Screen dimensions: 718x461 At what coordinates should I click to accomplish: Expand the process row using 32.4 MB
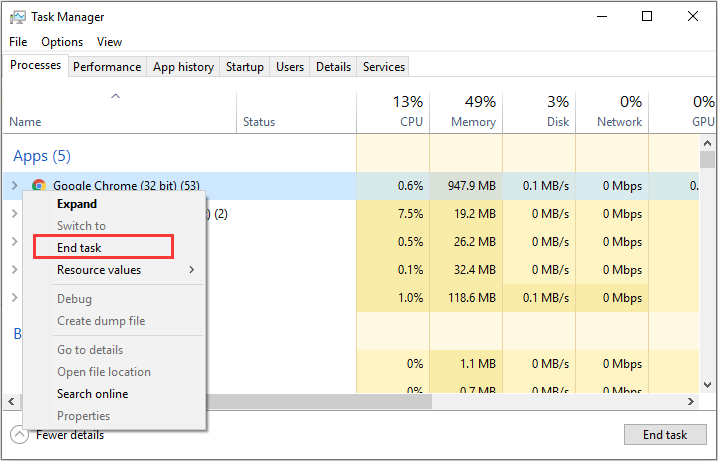click(x=14, y=269)
